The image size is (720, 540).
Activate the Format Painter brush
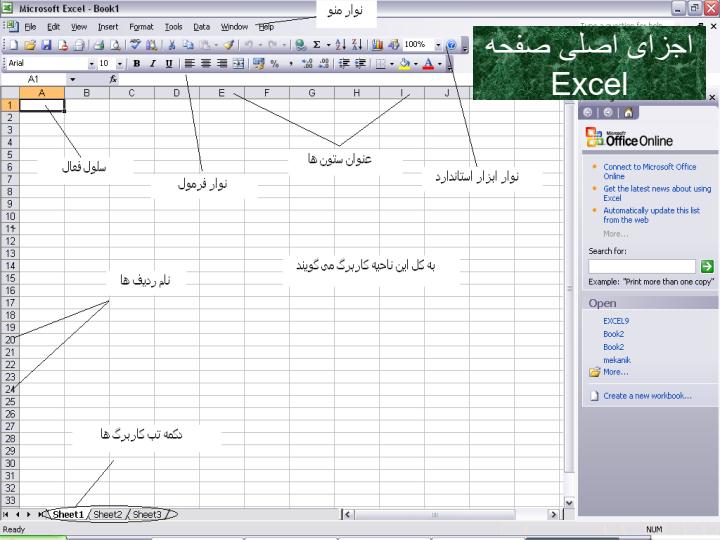click(x=229, y=45)
